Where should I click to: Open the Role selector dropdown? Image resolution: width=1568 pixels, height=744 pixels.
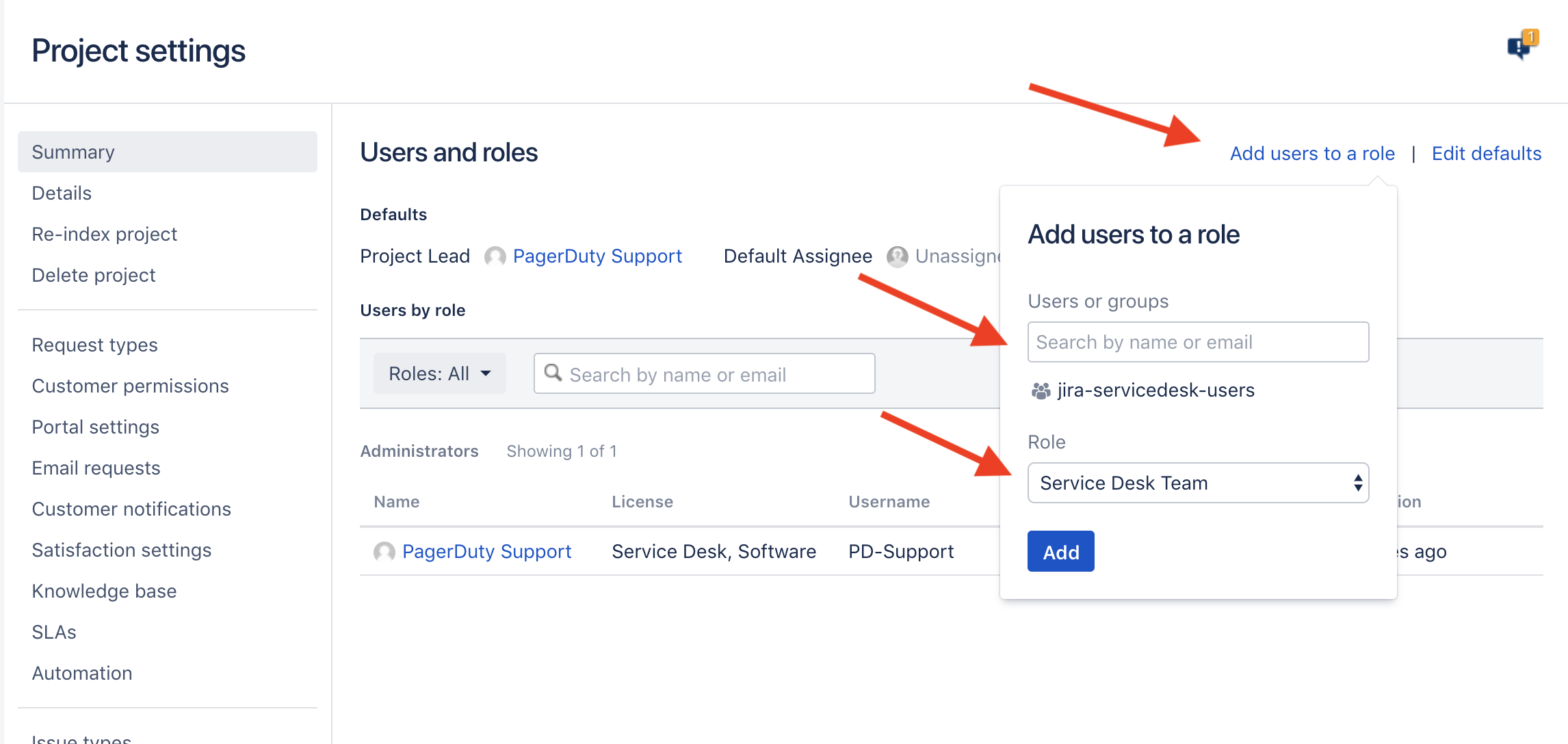pyautogui.click(x=1198, y=483)
